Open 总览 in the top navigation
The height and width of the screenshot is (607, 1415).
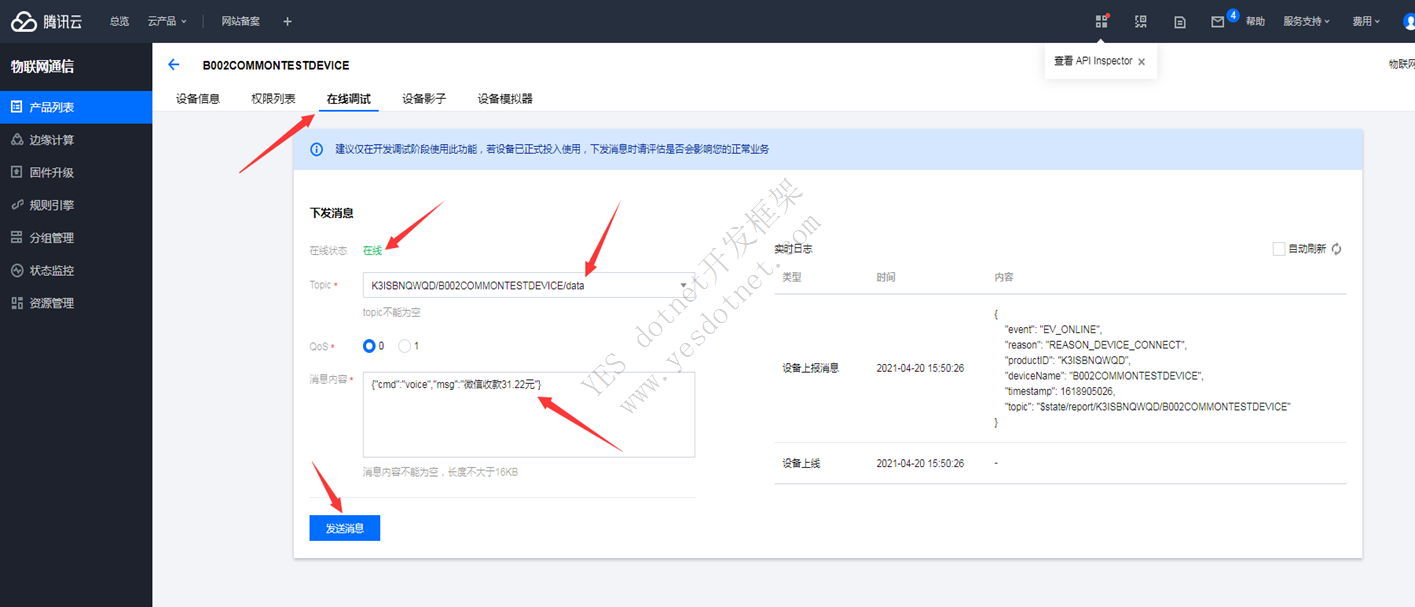tap(119, 21)
